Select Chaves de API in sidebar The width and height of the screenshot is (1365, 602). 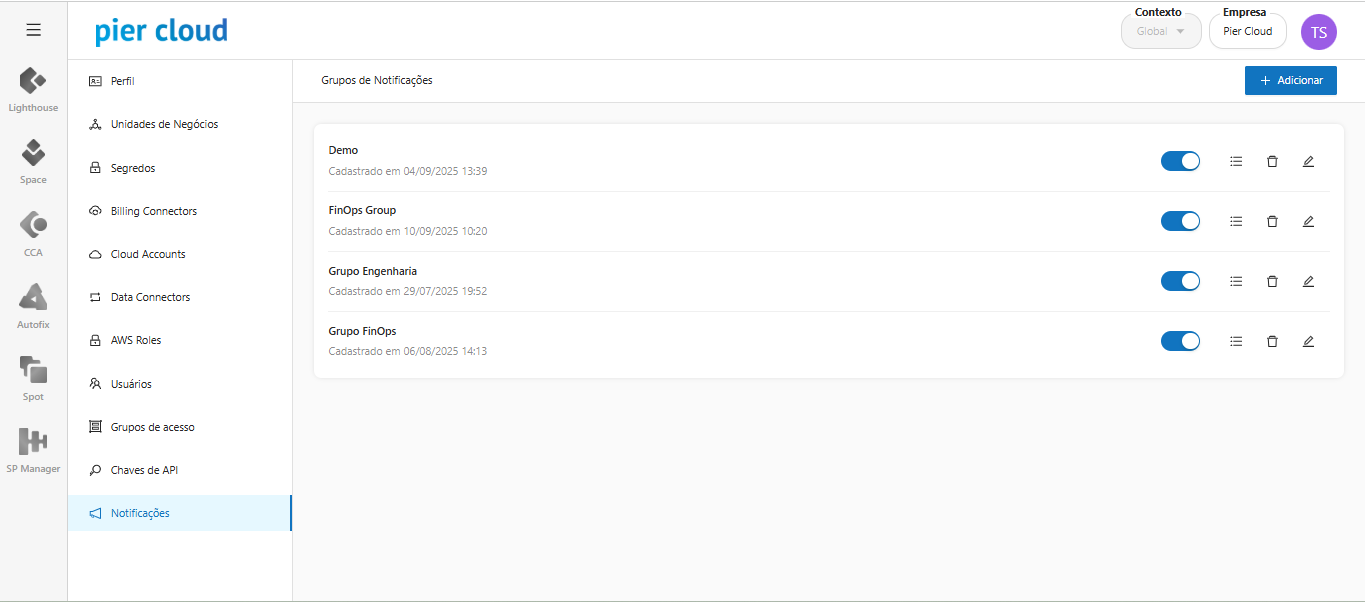click(x=144, y=470)
